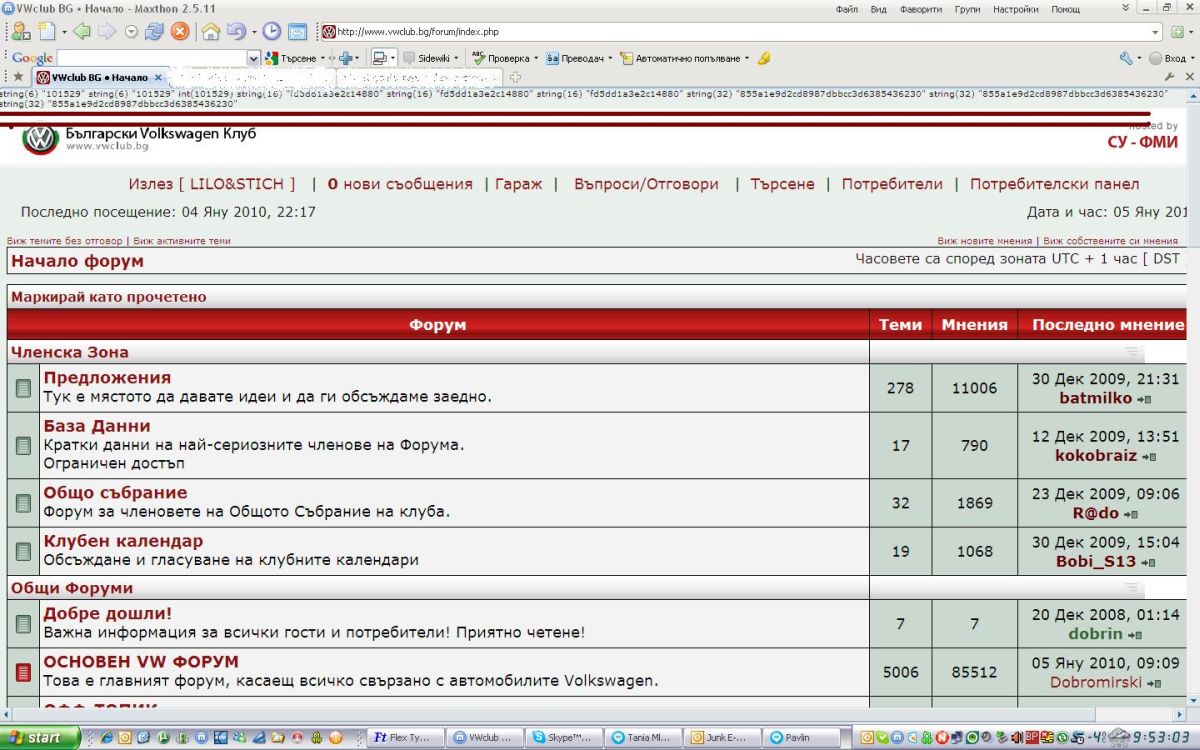The image size is (1200, 750).
Task: Expand the Автоматично попълване dropdown
Action: [745, 58]
